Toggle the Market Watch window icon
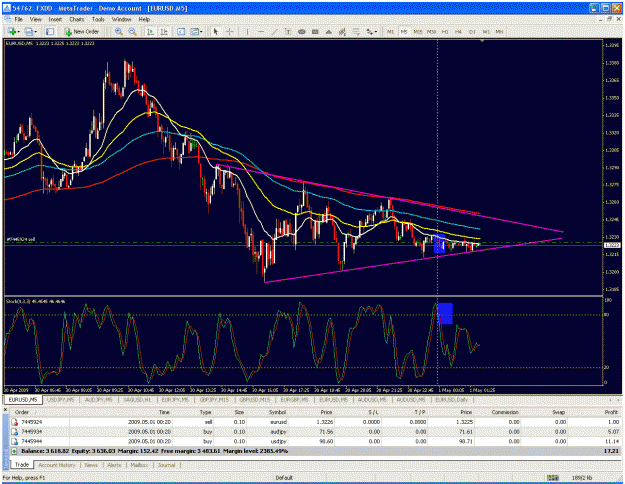 pyautogui.click(x=50, y=31)
